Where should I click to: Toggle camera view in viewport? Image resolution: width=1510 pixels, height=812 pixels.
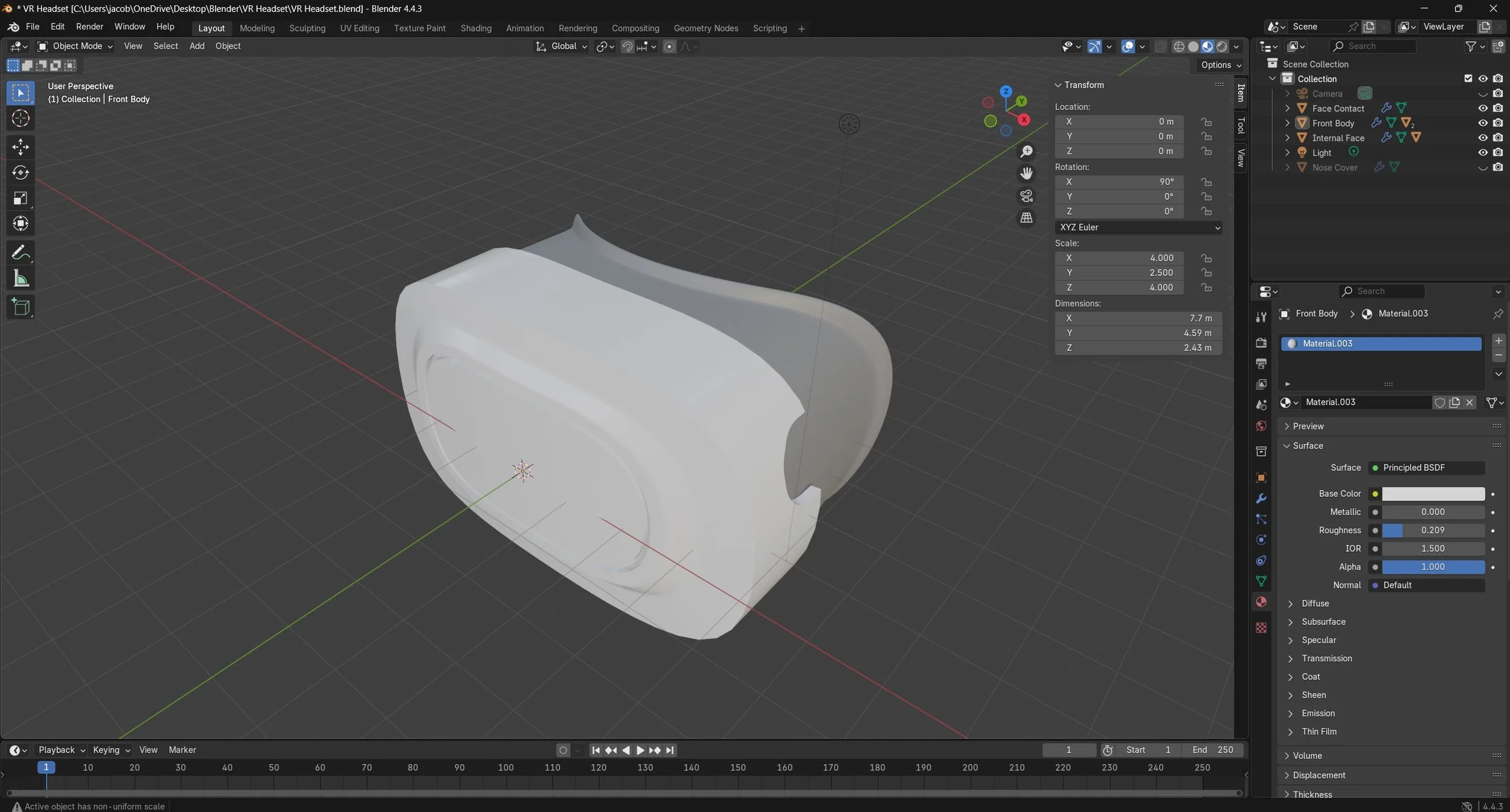point(1026,196)
